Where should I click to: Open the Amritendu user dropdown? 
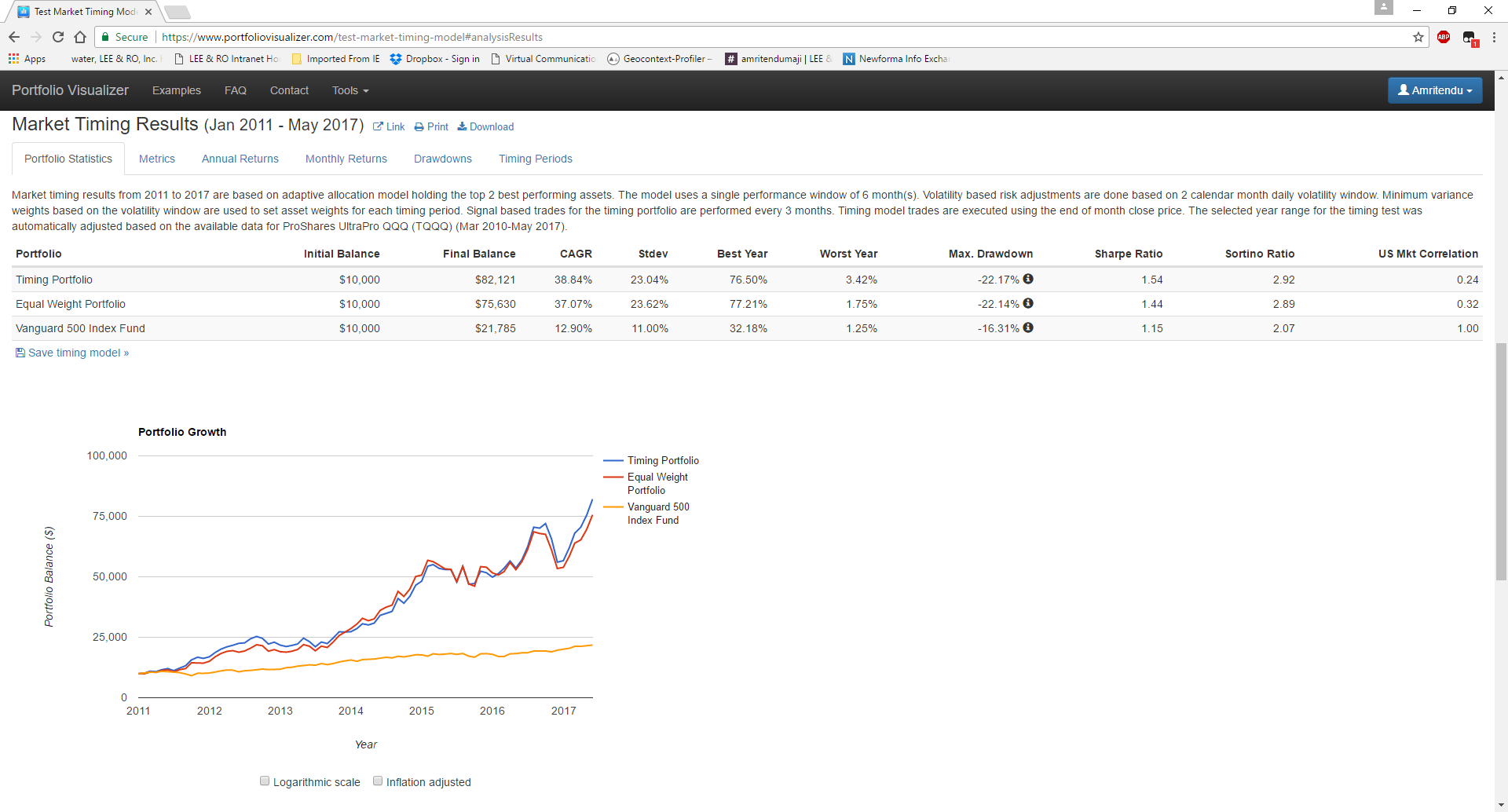(1435, 90)
